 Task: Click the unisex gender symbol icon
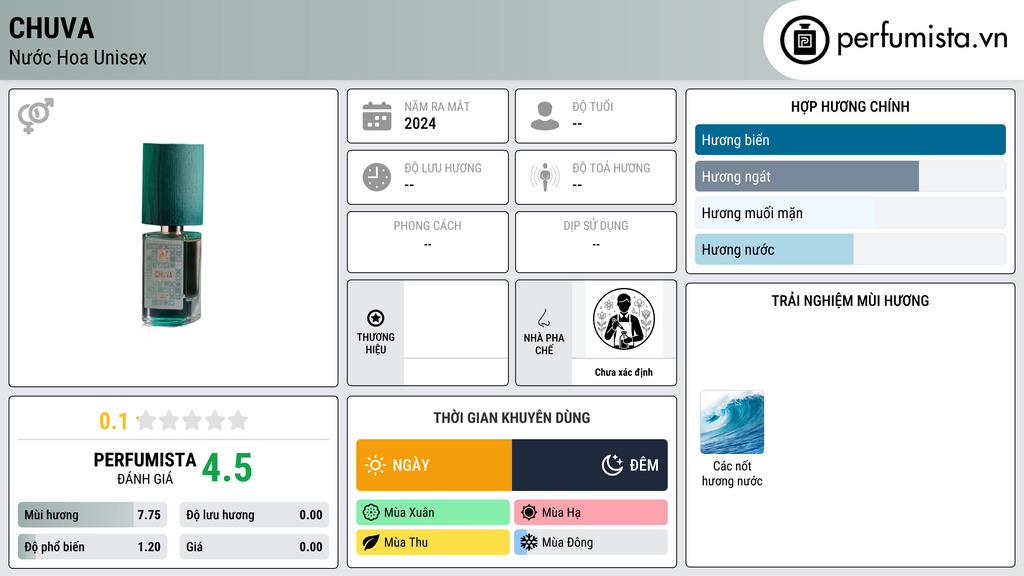pyautogui.click(x=36, y=116)
